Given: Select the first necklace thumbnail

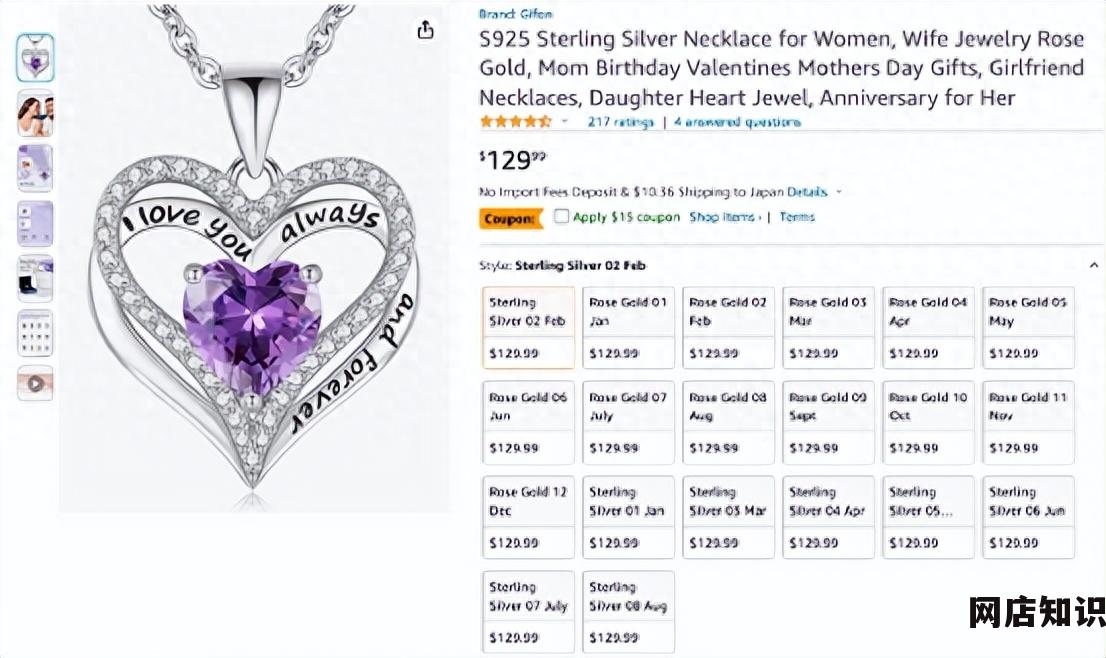Looking at the screenshot, I should coord(35,58).
